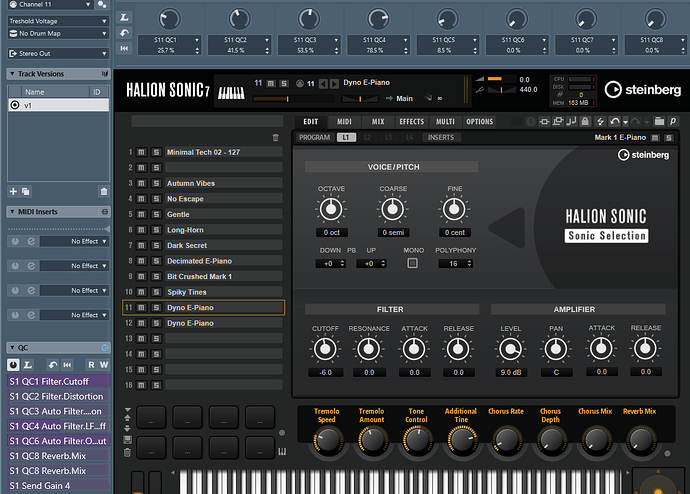Select layer L1 button
The height and width of the screenshot is (494, 690).
pos(346,138)
